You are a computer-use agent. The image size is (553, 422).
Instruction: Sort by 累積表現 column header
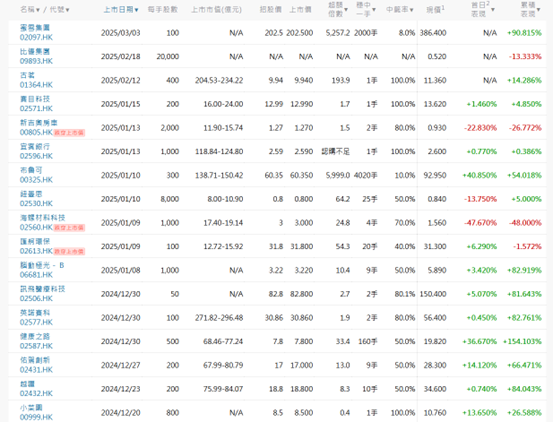coord(530,9)
